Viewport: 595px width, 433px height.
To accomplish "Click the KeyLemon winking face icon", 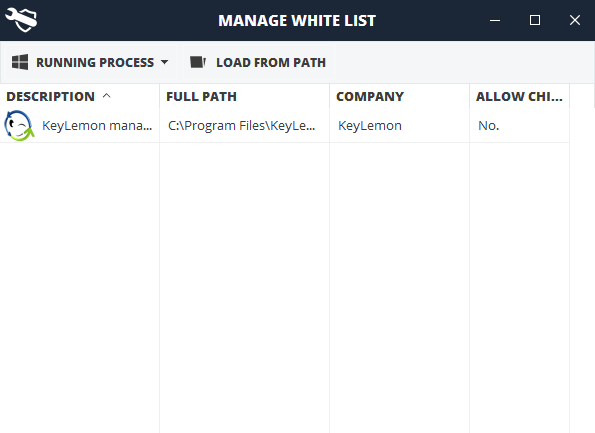I will (19, 126).
